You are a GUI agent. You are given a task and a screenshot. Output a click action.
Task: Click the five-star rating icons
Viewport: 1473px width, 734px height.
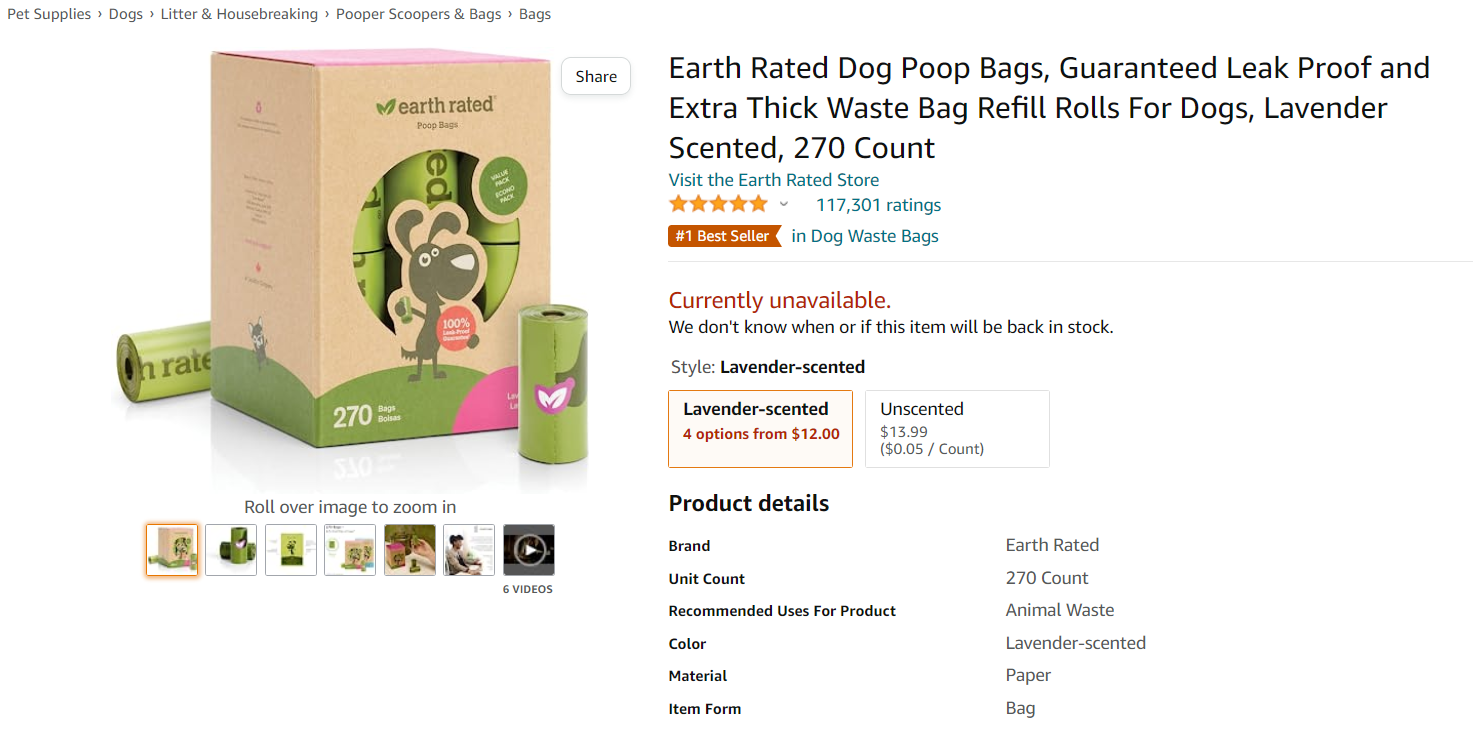pos(719,204)
